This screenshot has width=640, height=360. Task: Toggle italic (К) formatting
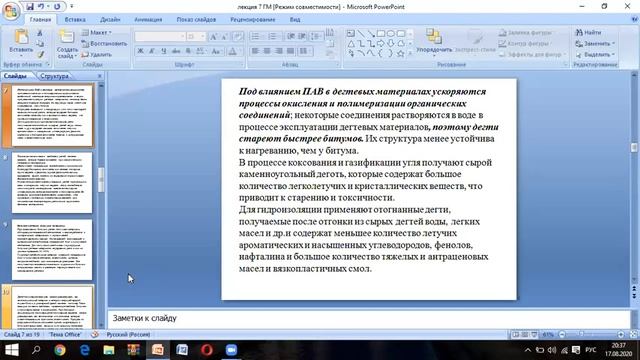152,51
